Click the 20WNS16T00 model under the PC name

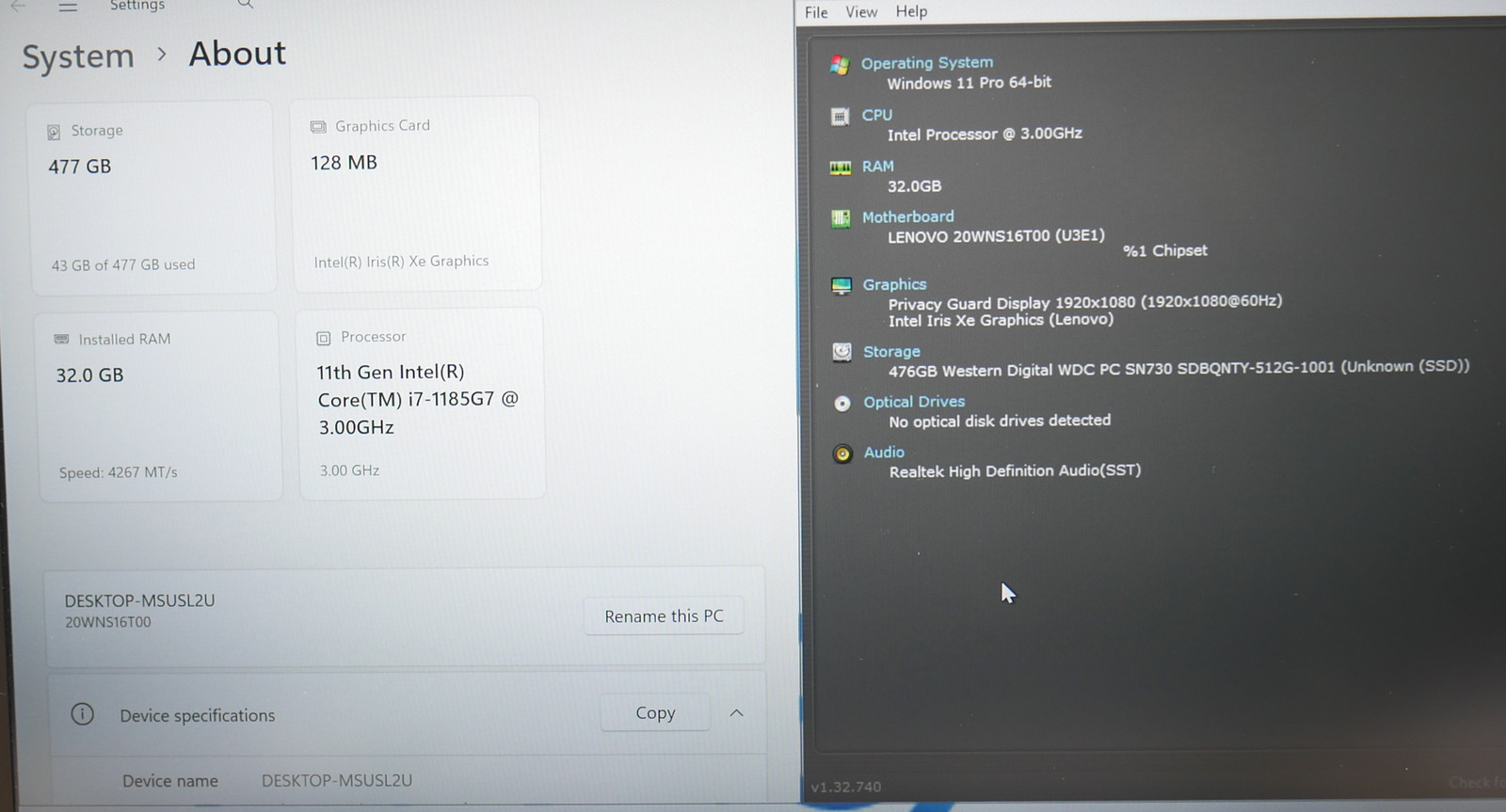click(x=107, y=622)
